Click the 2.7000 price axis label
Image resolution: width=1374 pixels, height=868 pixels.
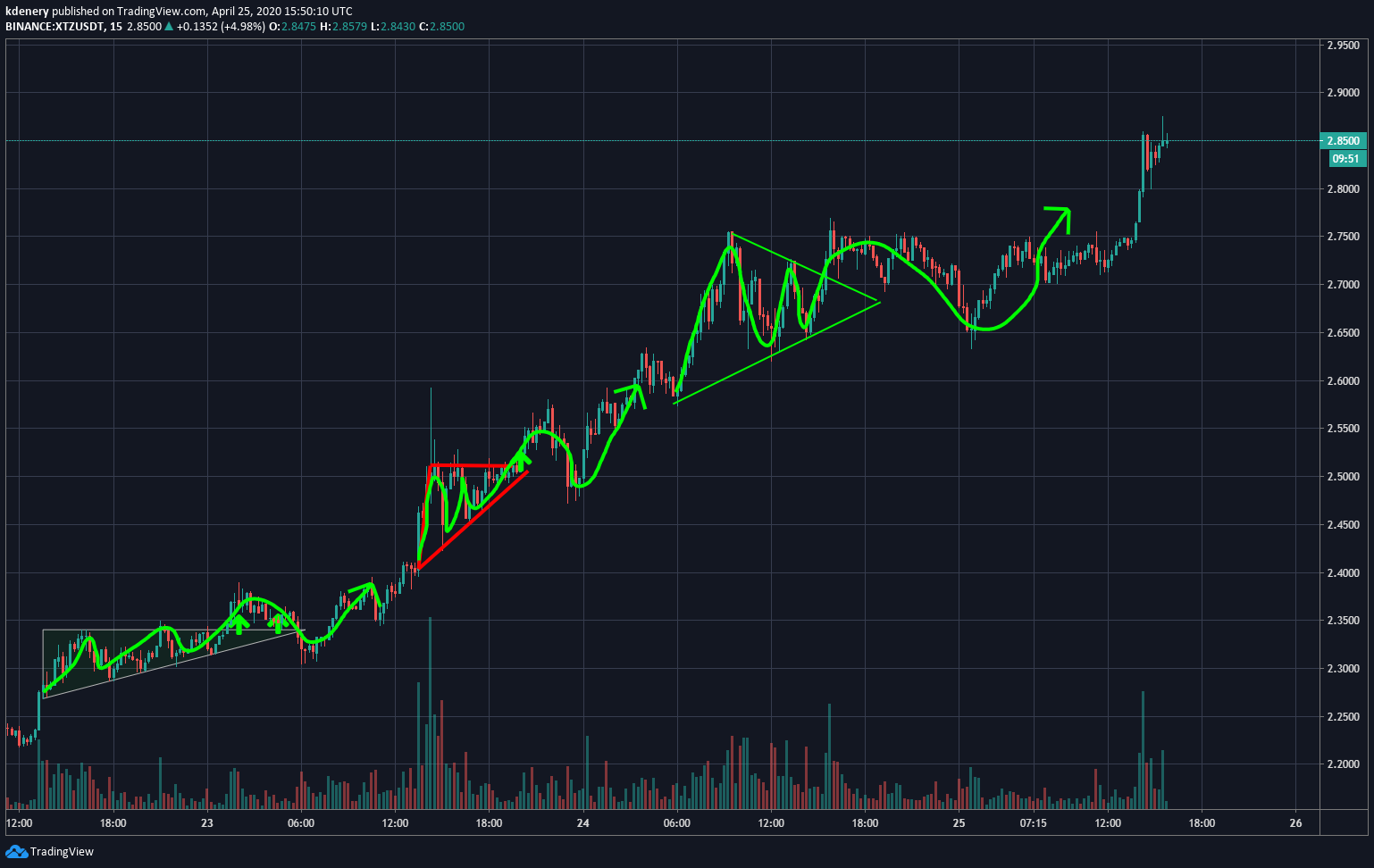pos(1343,285)
